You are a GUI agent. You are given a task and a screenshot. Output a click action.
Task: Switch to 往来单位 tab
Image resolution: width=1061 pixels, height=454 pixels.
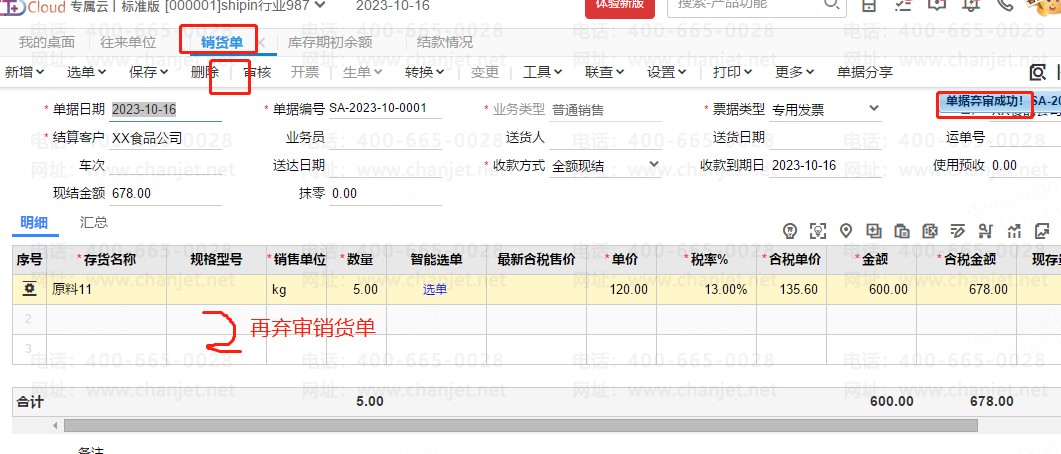128,43
